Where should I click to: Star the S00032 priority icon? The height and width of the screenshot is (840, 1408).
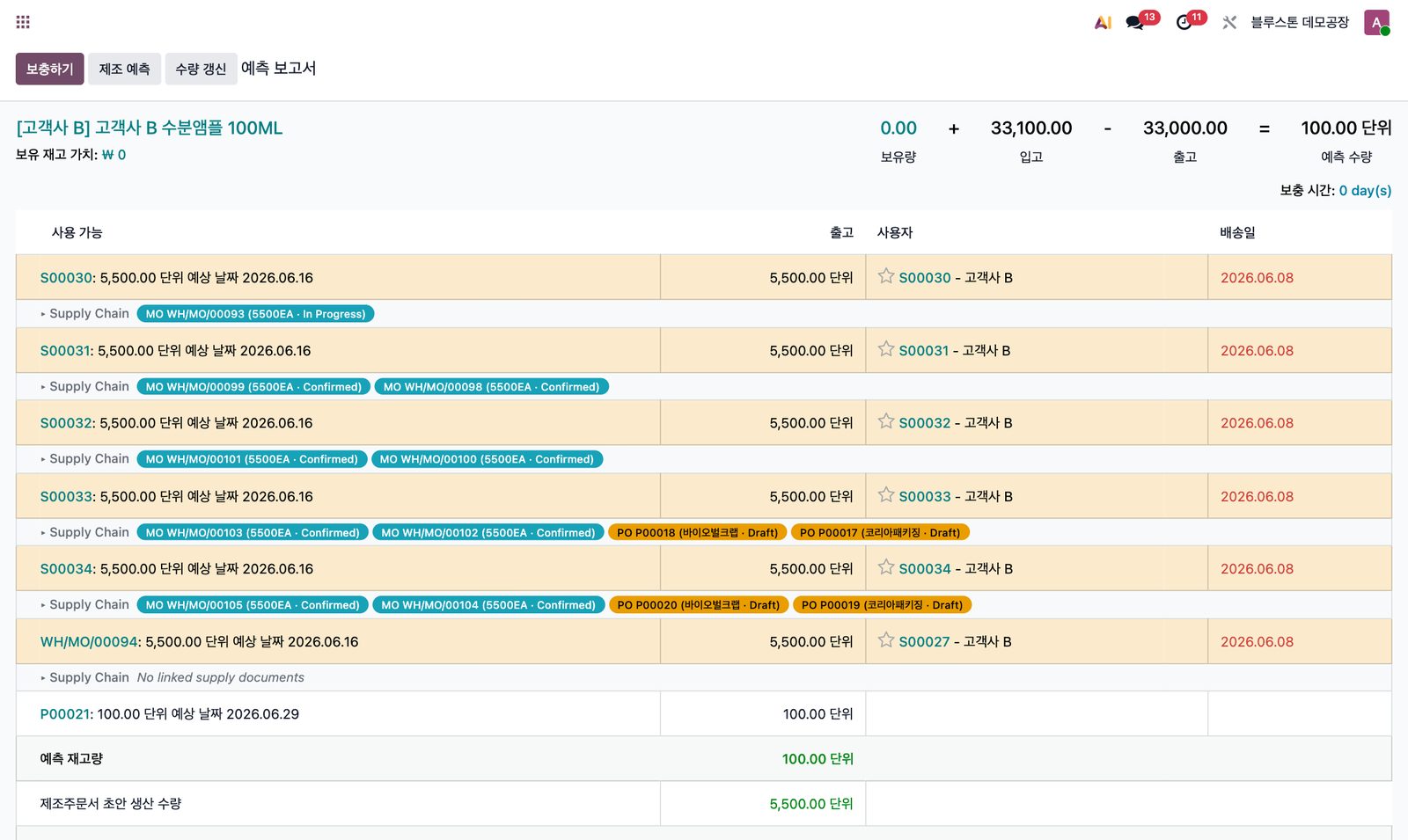click(x=886, y=421)
